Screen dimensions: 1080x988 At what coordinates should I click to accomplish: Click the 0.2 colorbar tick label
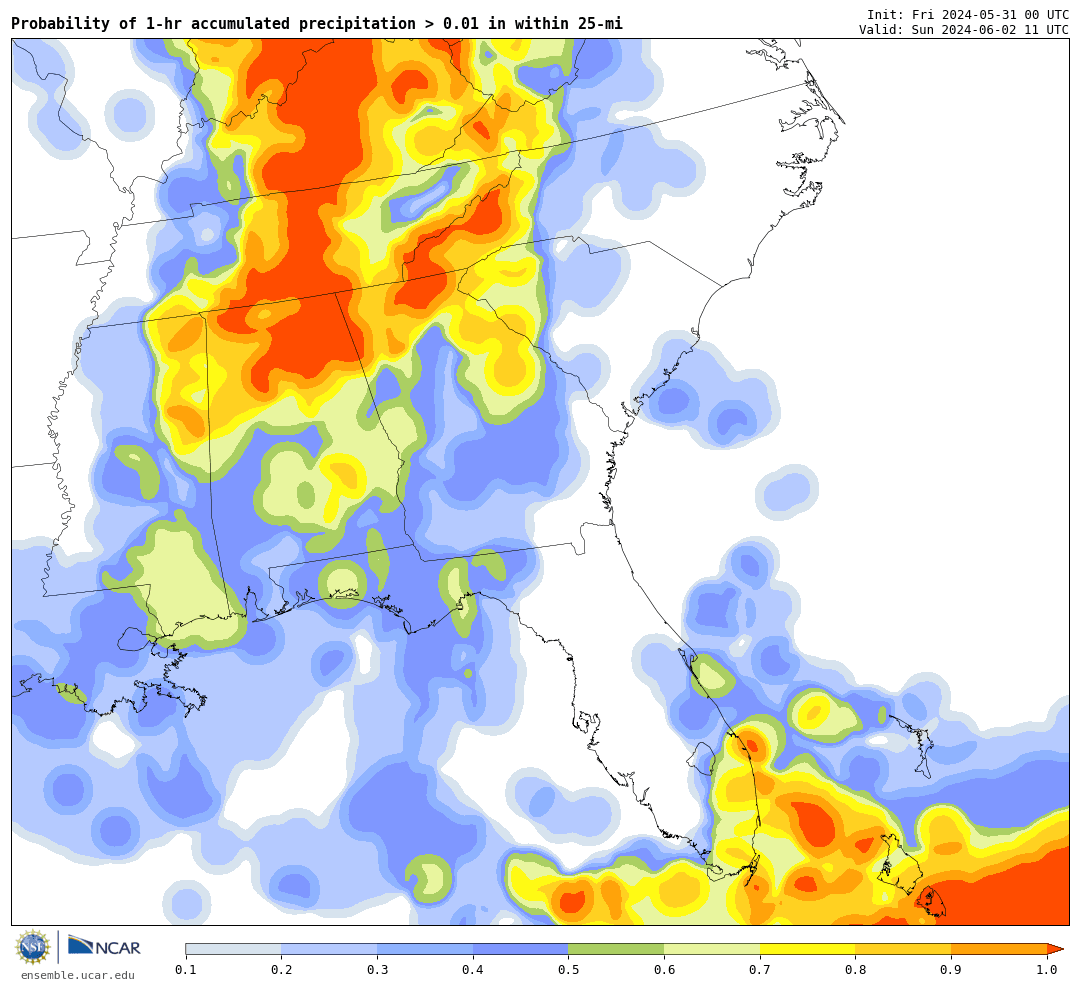click(x=282, y=970)
